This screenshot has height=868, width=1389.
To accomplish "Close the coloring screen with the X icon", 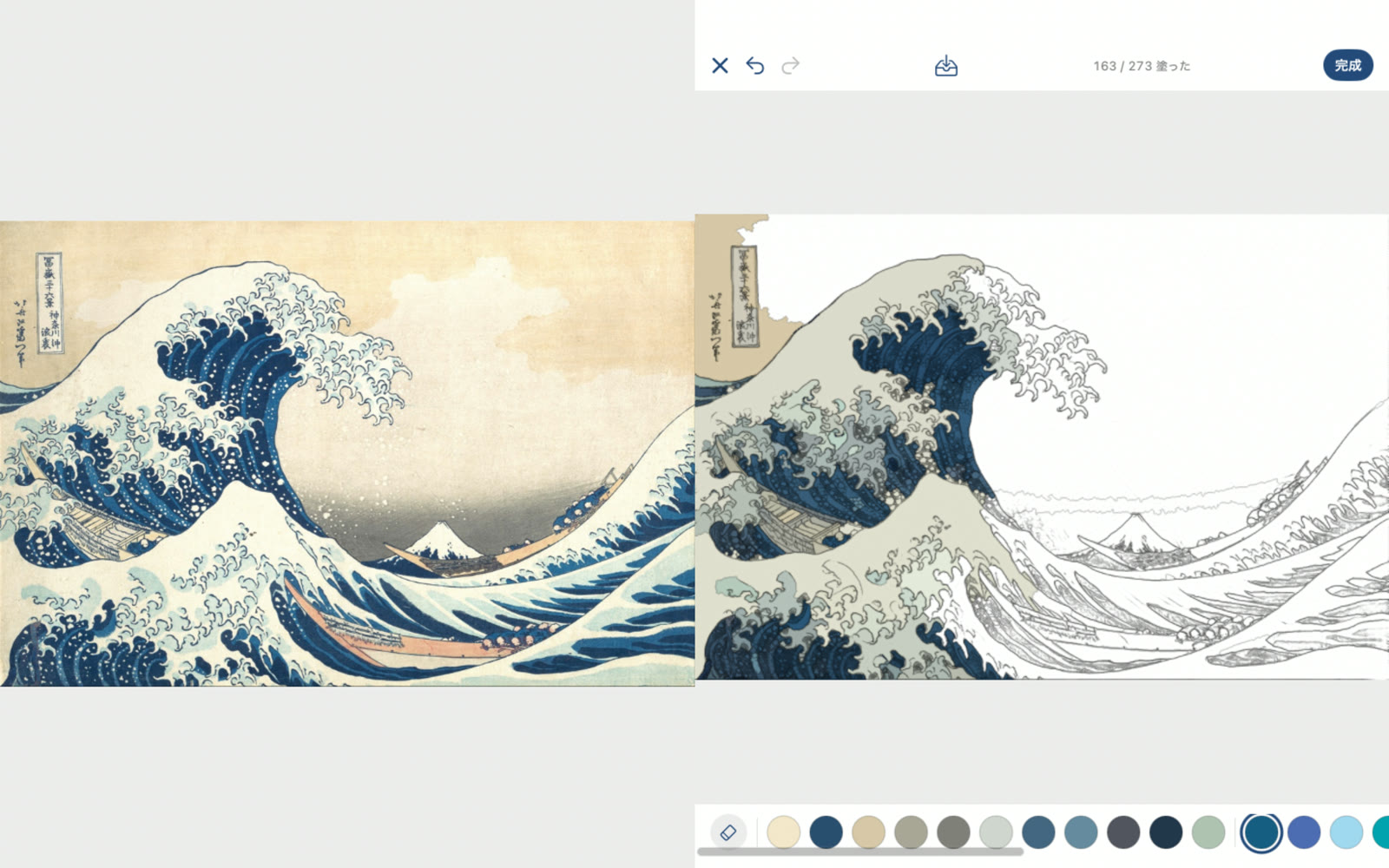I will 720,66.
